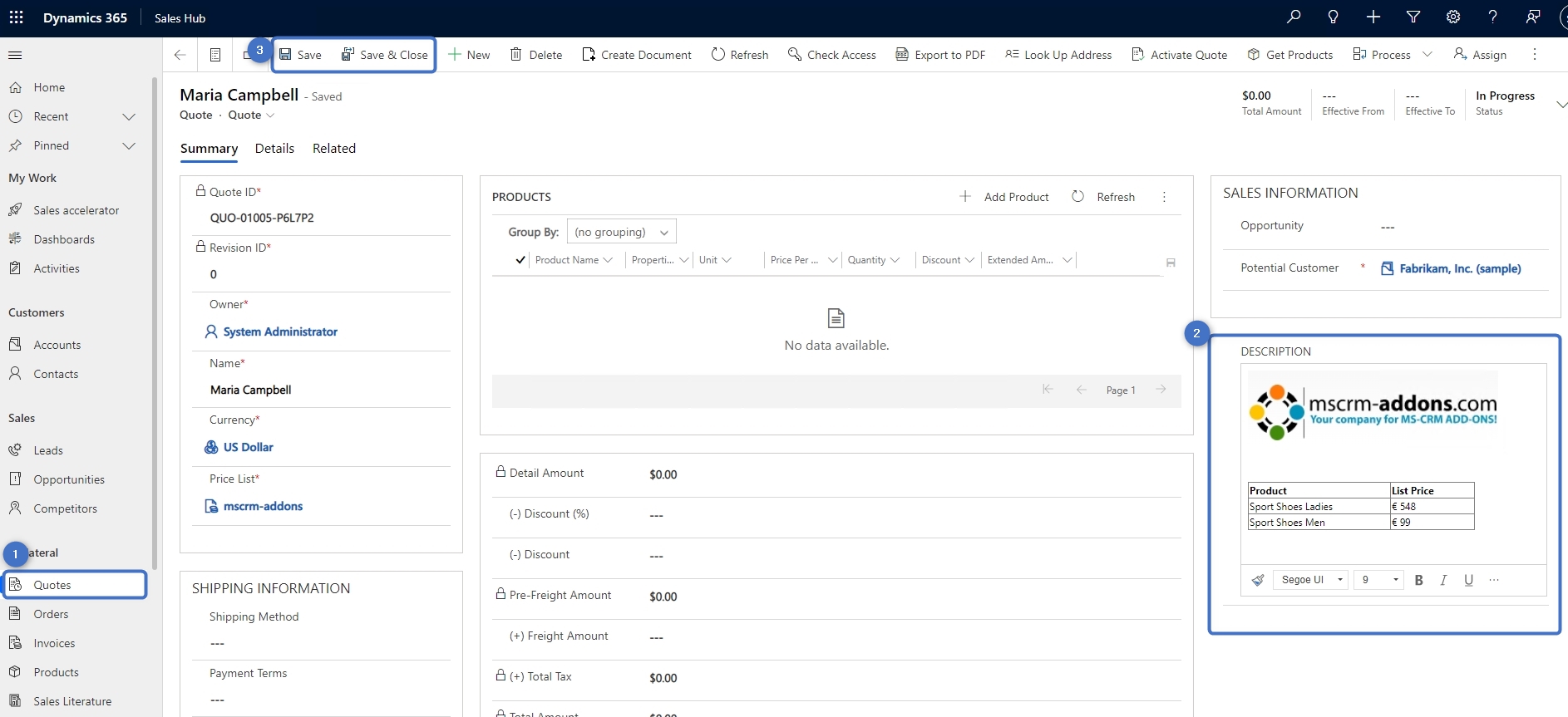1568x717 pixels.
Task: Expand the Quote form selector chevron
Action: click(x=270, y=115)
